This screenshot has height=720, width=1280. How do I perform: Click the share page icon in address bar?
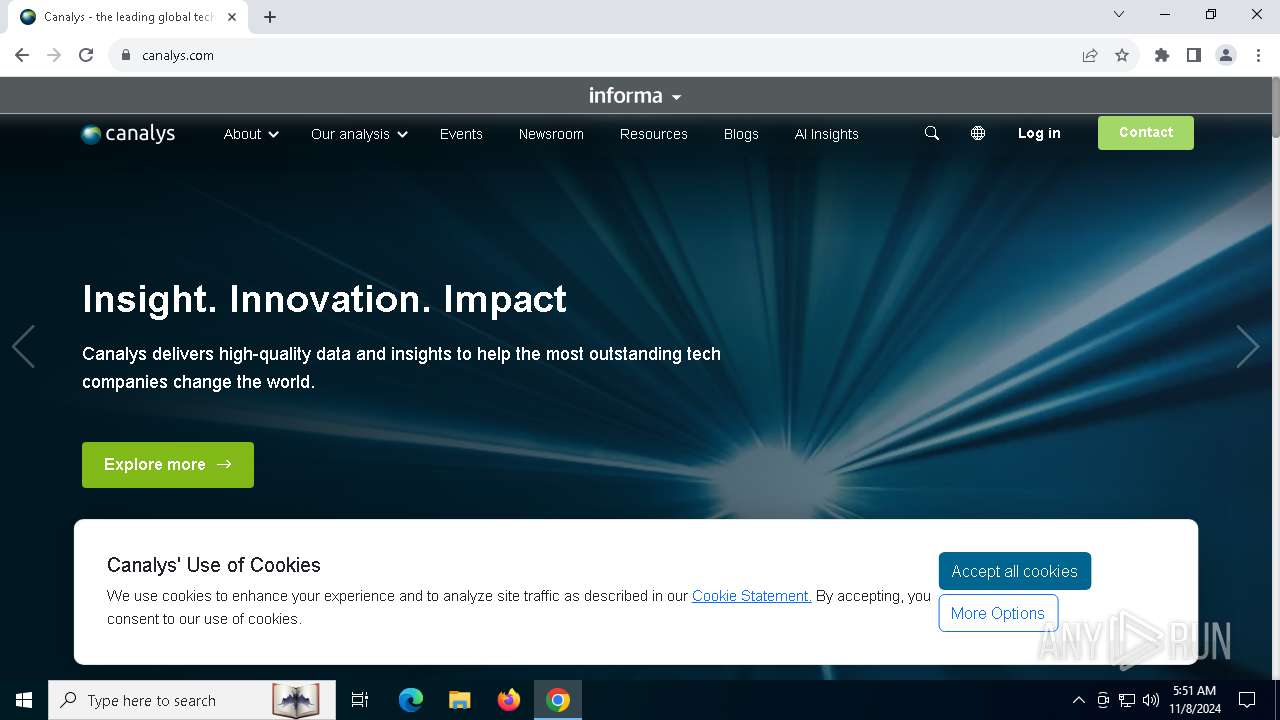point(1090,55)
